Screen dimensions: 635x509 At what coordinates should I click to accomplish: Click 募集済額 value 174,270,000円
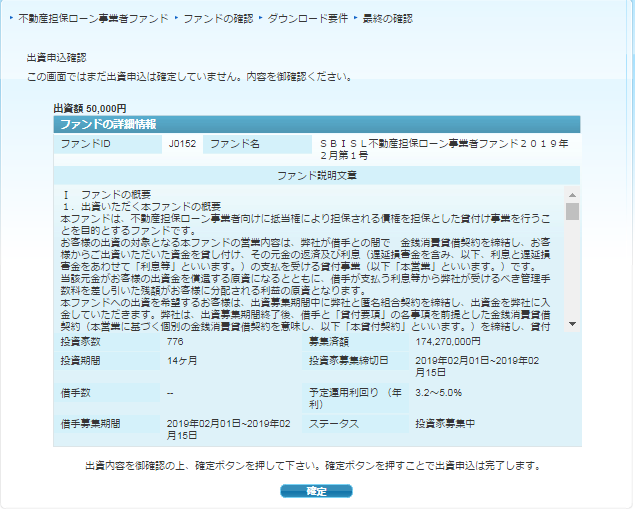click(x=448, y=341)
